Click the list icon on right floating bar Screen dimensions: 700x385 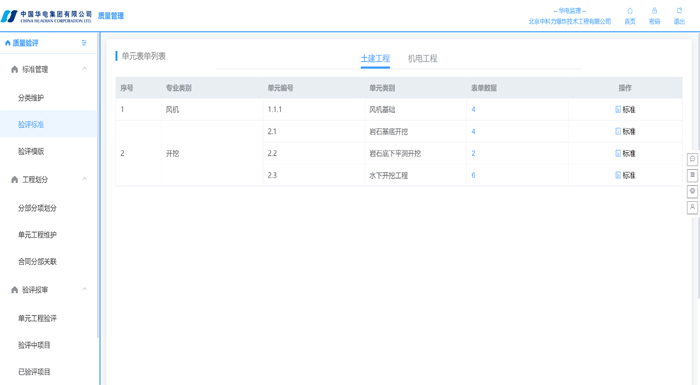pyautogui.click(x=692, y=175)
